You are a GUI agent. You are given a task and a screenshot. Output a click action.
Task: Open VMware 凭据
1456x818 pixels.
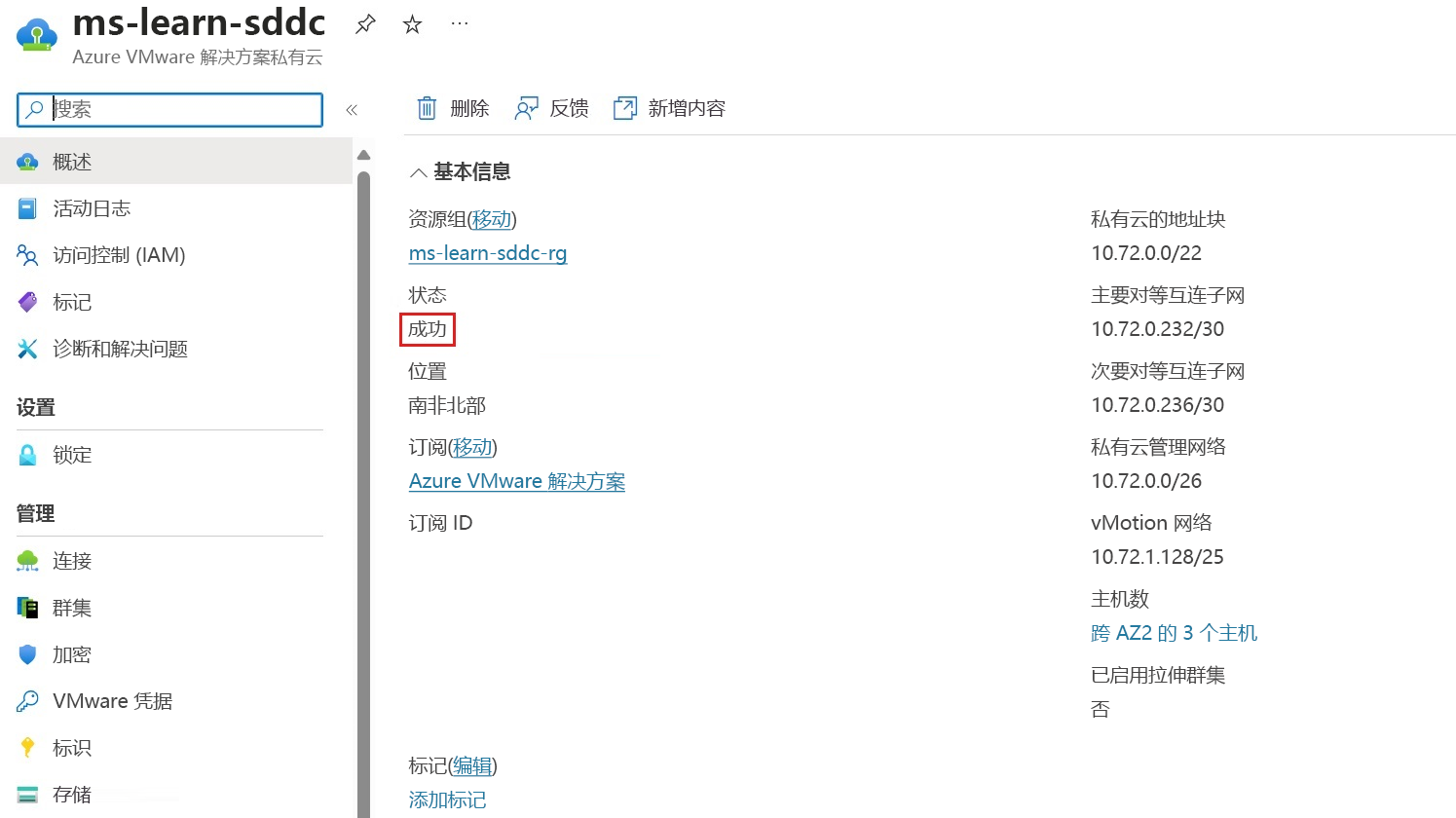coord(112,701)
